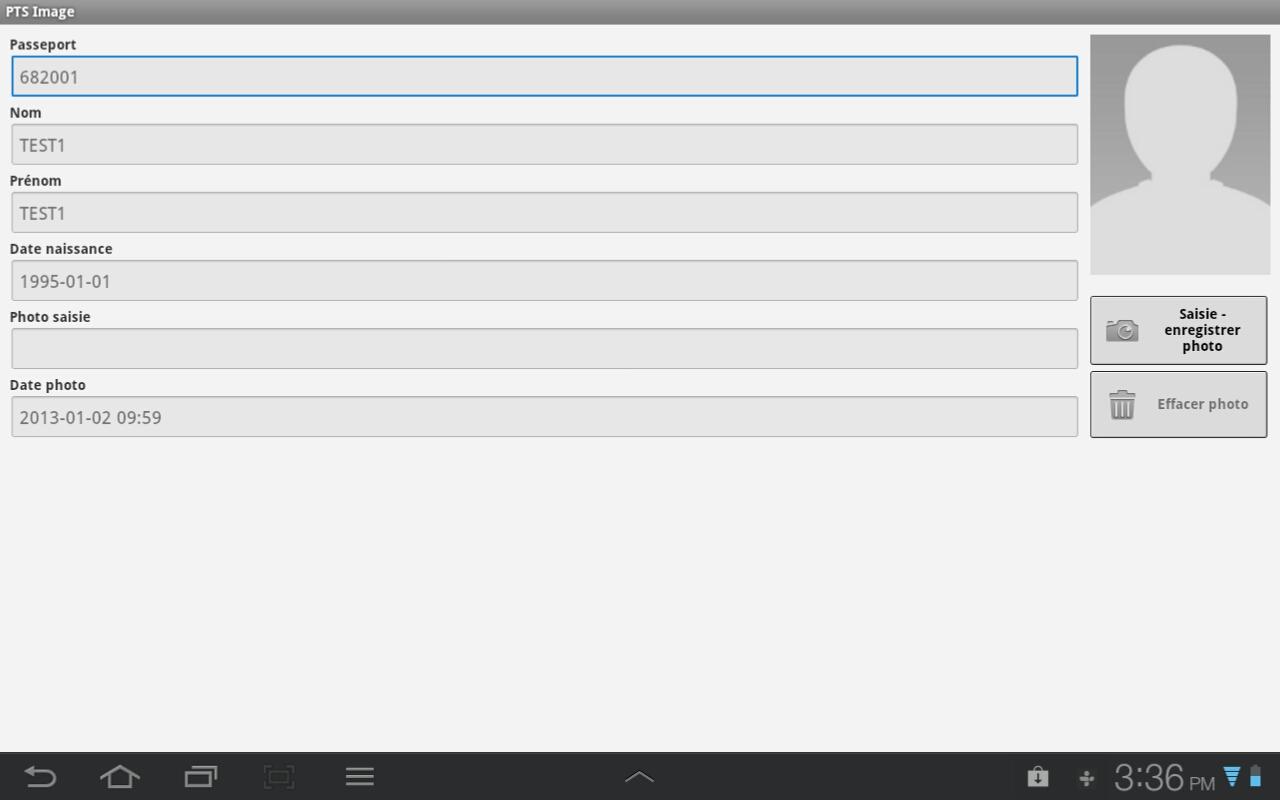The height and width of the screenshot is (800, 1280).
Task: Tap the Android back arrow icon
Action: click(40, 777)
